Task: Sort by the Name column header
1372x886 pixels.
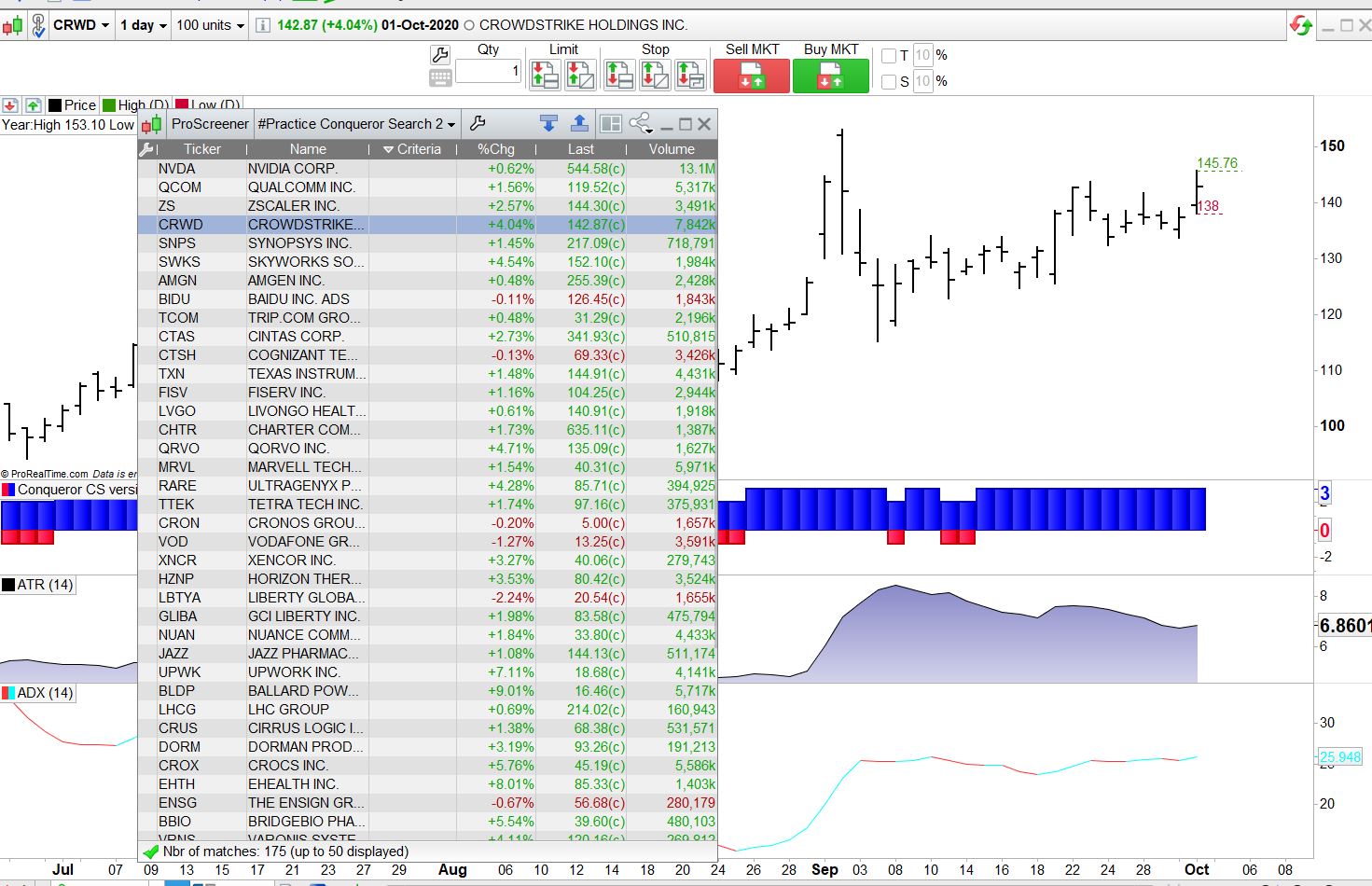Action: [x=308, y=149]
